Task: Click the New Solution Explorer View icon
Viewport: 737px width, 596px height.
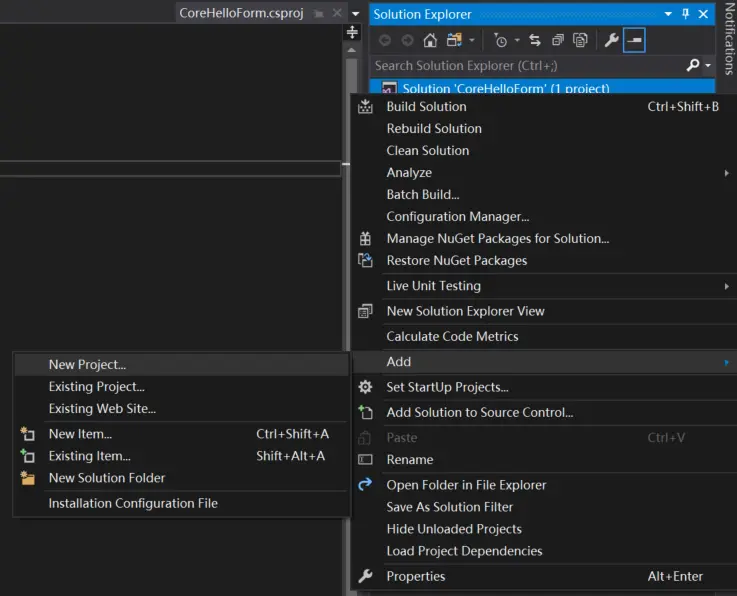Action: tap(365, 311)
